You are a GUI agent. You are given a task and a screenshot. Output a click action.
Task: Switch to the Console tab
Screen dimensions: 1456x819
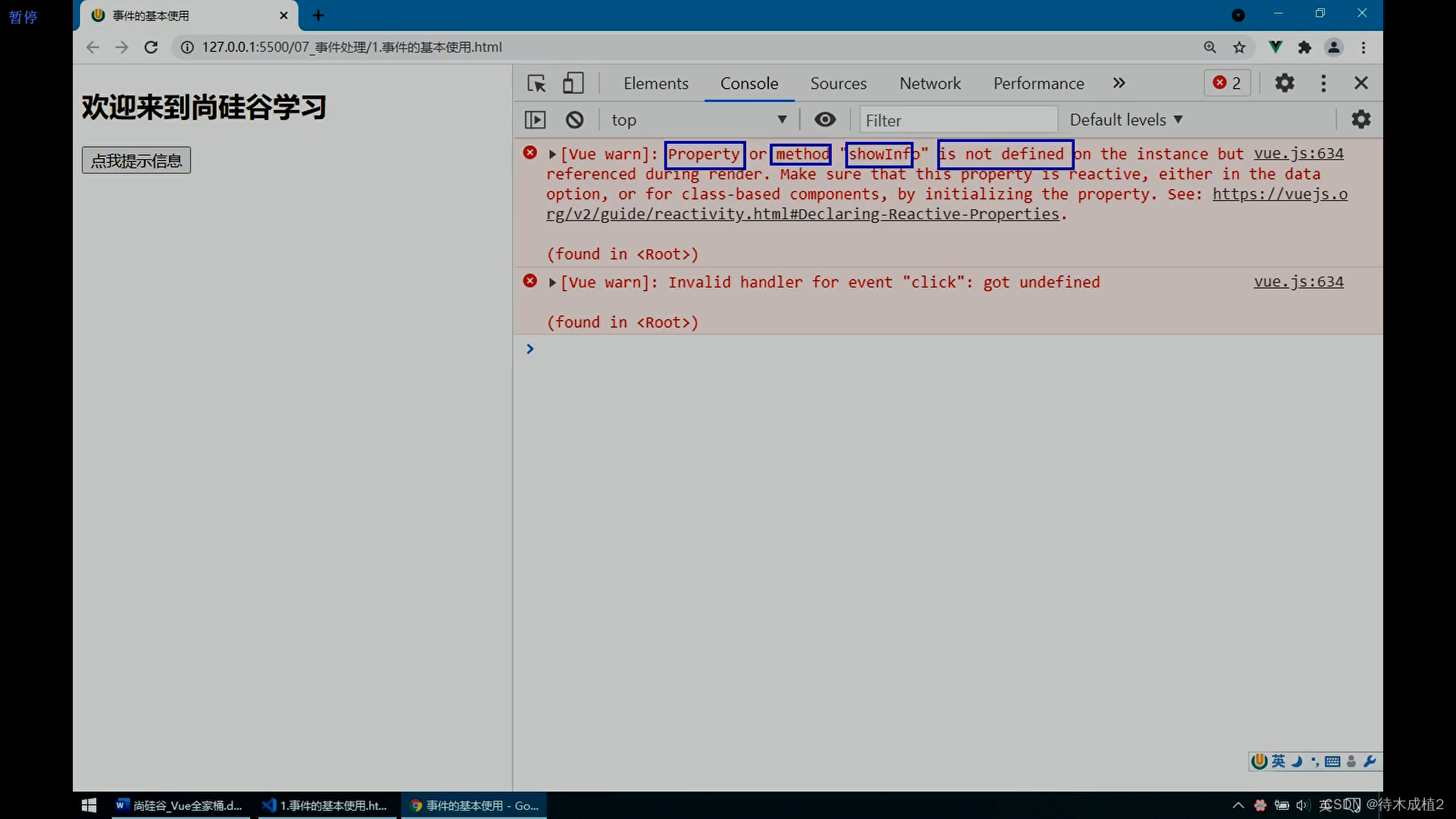(x=749, y=83)
